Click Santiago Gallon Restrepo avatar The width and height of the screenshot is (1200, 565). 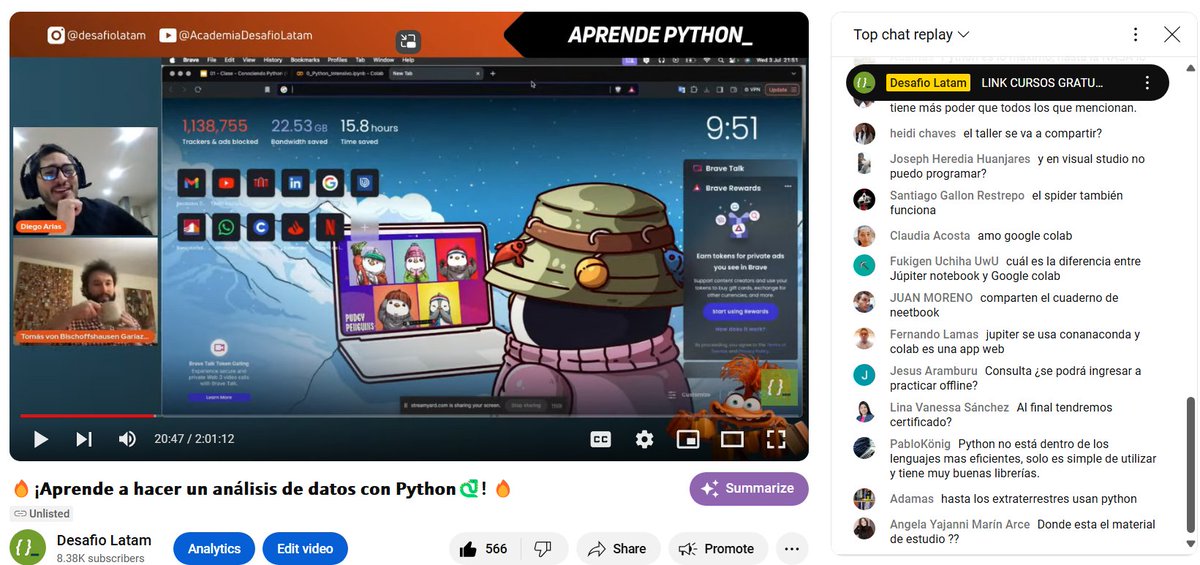pos(865,199)
